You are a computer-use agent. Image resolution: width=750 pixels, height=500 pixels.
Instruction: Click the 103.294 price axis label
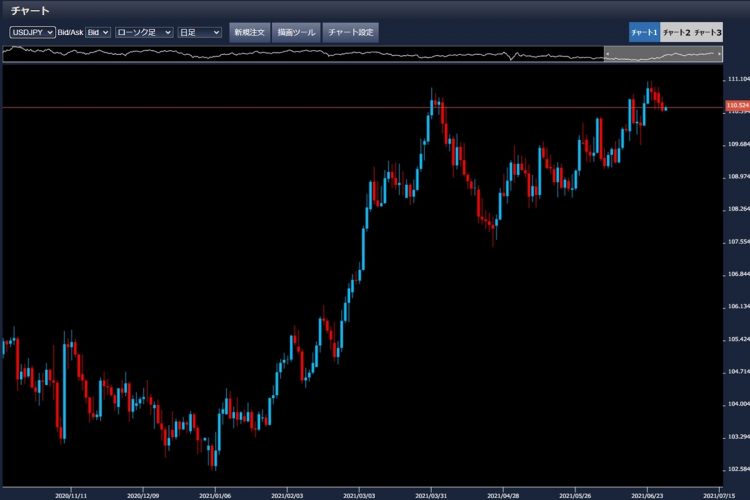739,437
